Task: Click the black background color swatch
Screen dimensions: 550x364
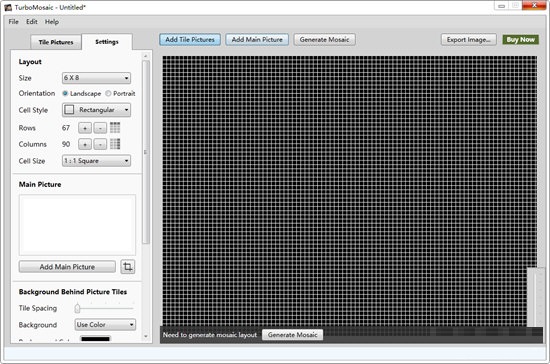Action: pyautogui.click(x=95, y=338)
